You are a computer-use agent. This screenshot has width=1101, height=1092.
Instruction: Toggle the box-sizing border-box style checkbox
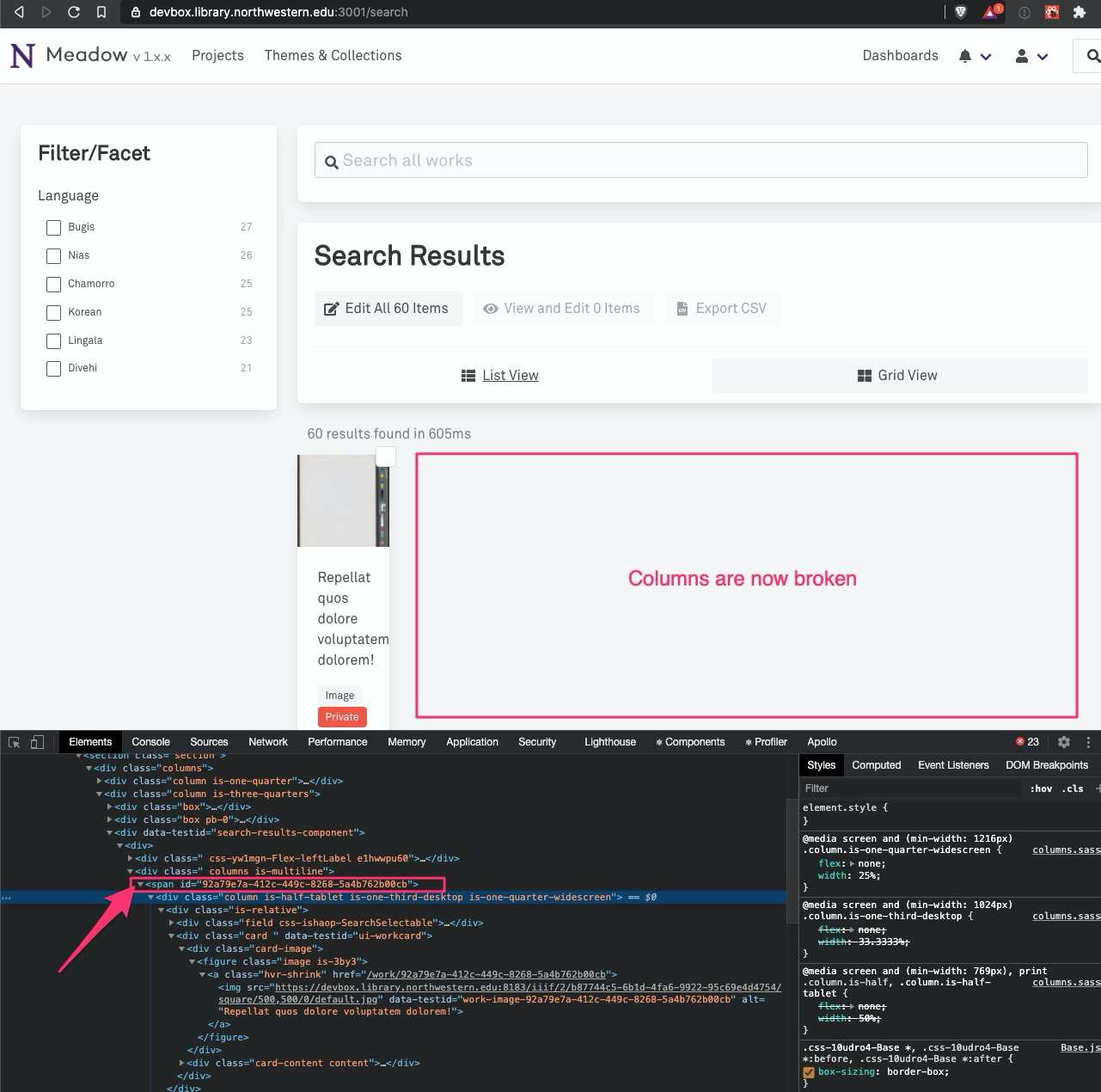point(809,1072)
